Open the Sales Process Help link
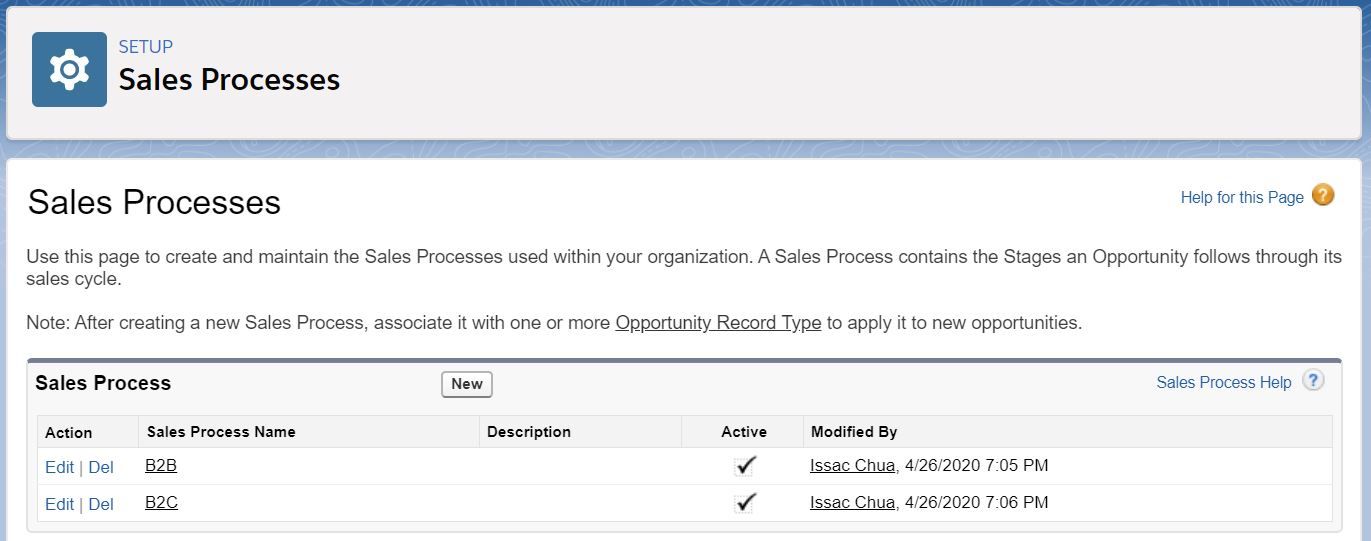This screenshot has width=1371, height=541. [1223, 382]
